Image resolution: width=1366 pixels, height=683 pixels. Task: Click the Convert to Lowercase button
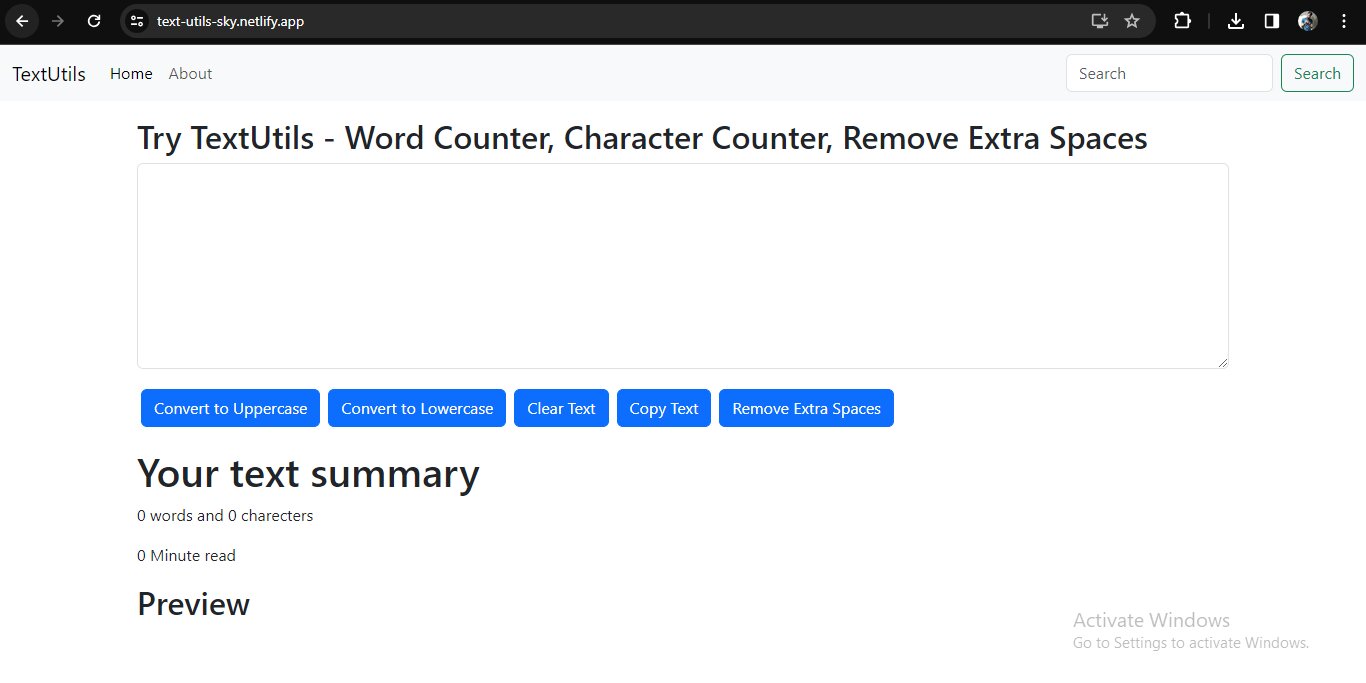[x=417, y=408]
